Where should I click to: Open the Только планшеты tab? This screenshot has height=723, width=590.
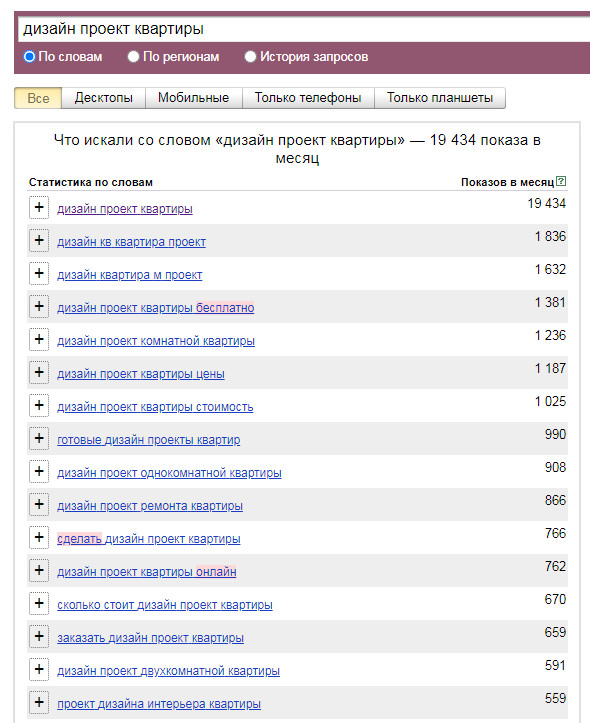click(x=440, y=98)
